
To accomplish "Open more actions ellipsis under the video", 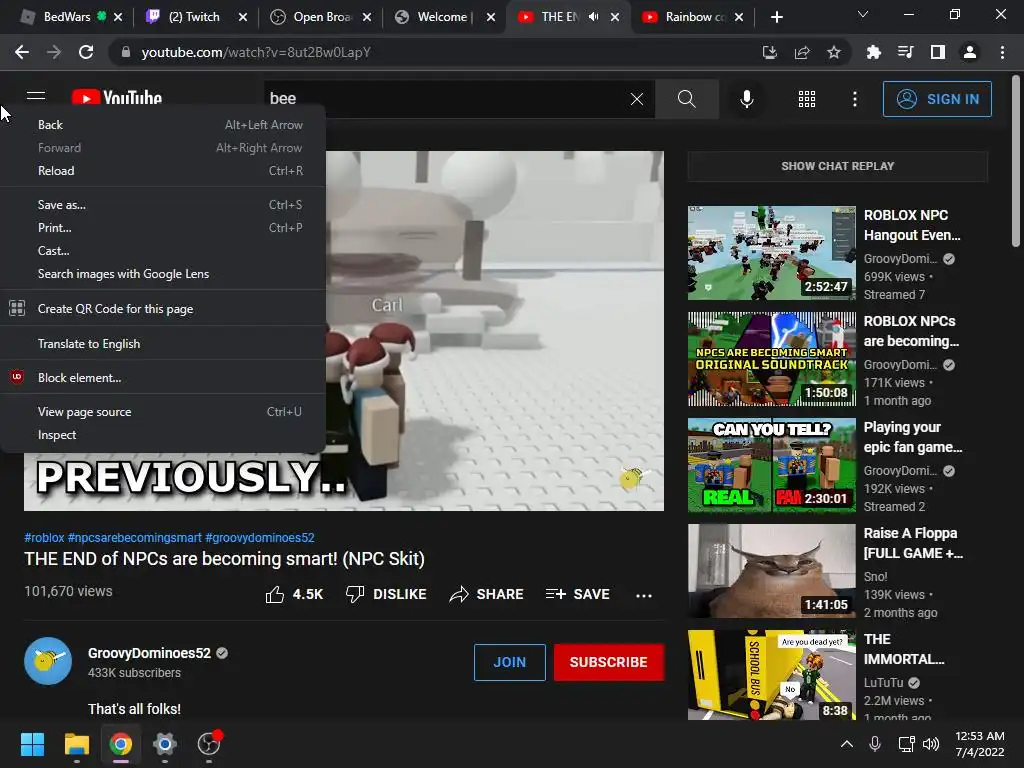I will point(644,595).
